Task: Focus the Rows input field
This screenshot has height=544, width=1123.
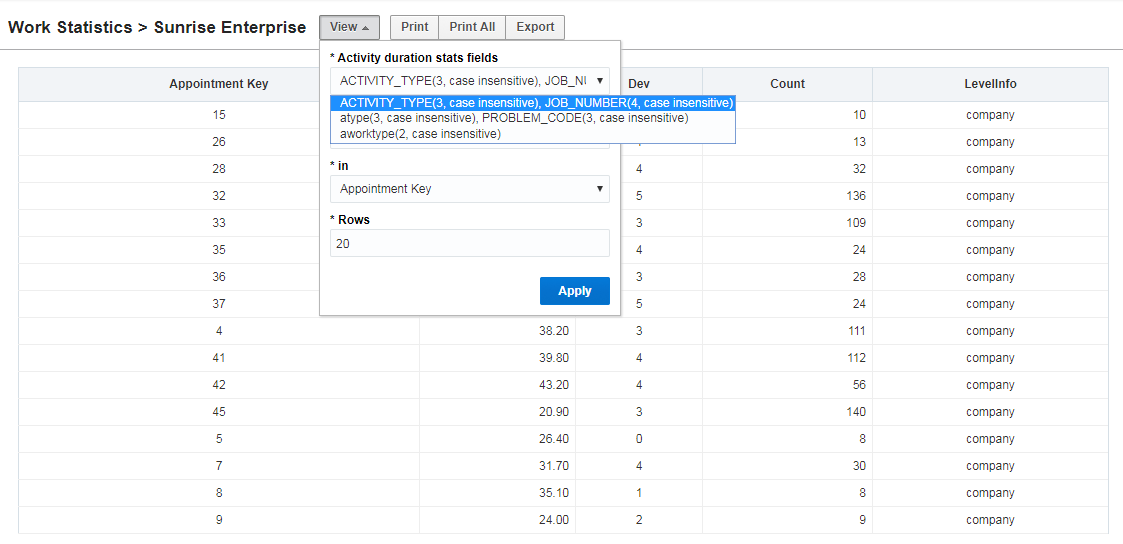Action: [470, 243]
